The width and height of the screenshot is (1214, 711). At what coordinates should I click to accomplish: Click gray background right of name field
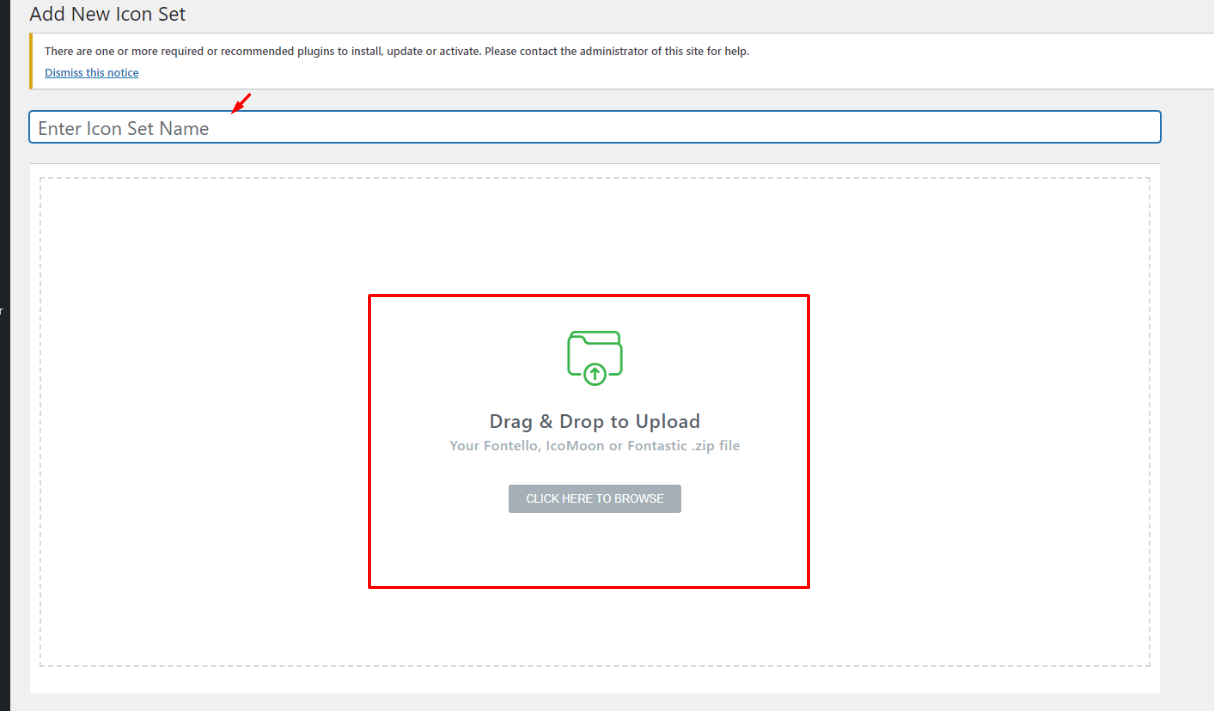click(1187, 127)
